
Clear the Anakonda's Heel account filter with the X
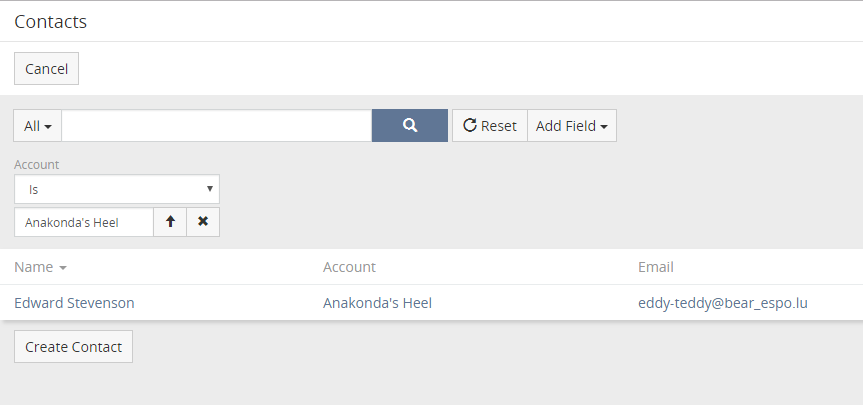(x=203, y=222)
